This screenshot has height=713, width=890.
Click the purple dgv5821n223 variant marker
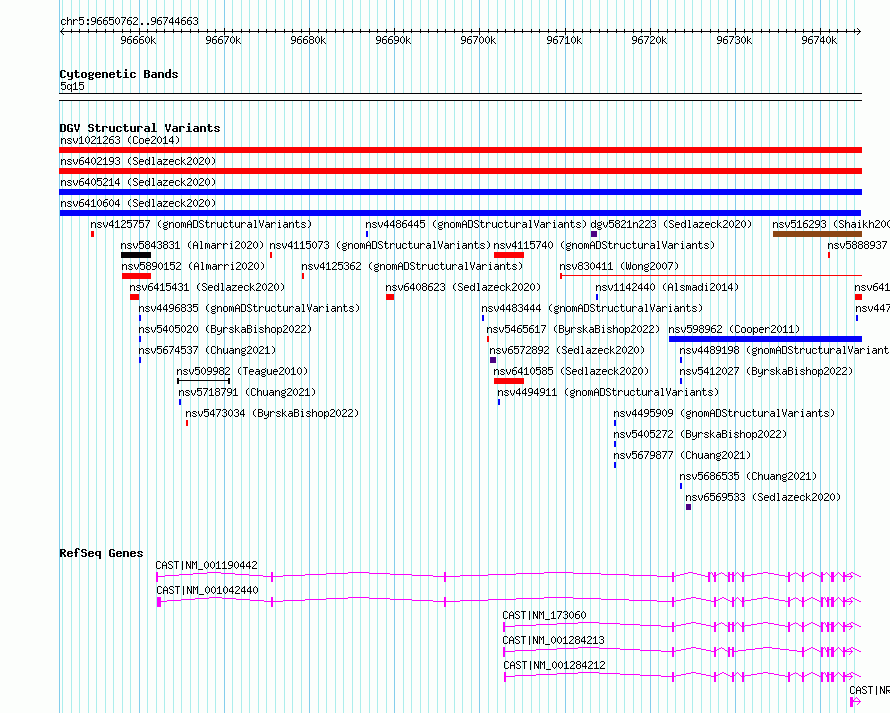click(594, 234)
